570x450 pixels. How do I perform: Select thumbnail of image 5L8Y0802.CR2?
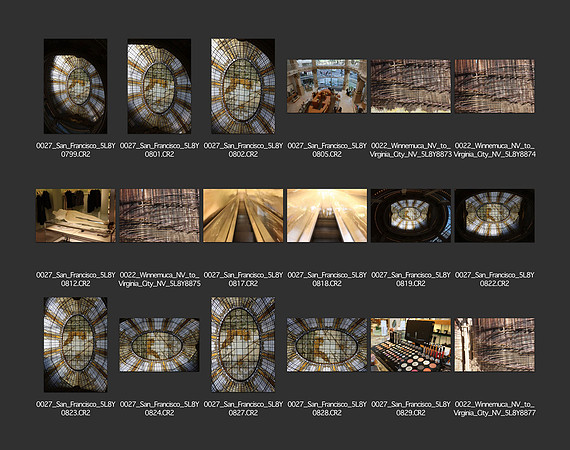[x=243, y=86]
